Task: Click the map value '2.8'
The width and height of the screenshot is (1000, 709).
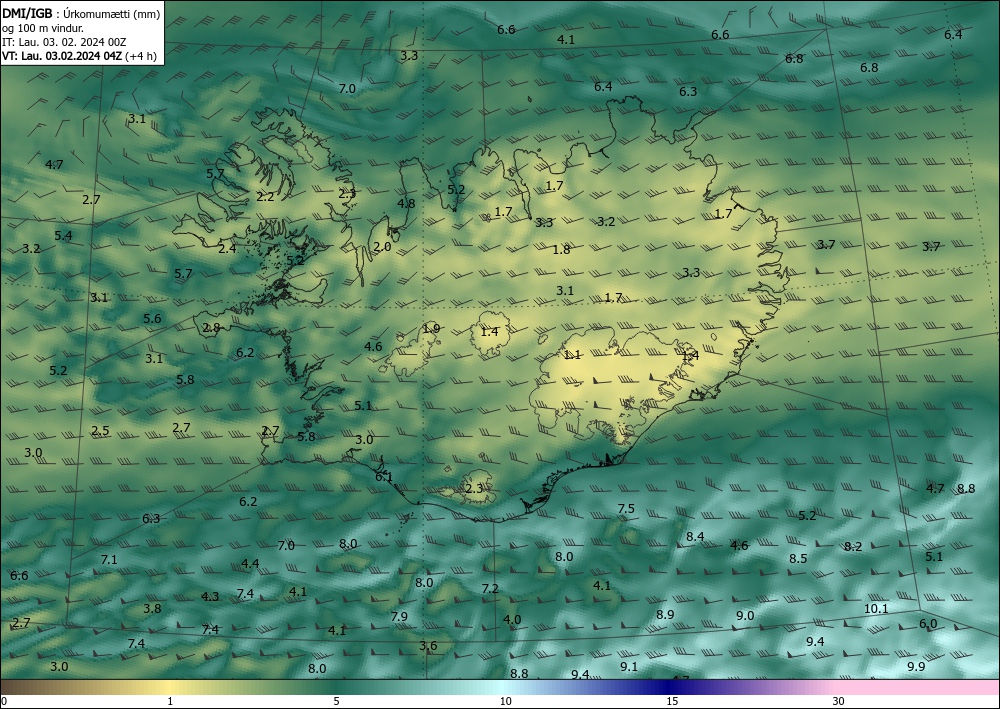Action: point(211,328)
